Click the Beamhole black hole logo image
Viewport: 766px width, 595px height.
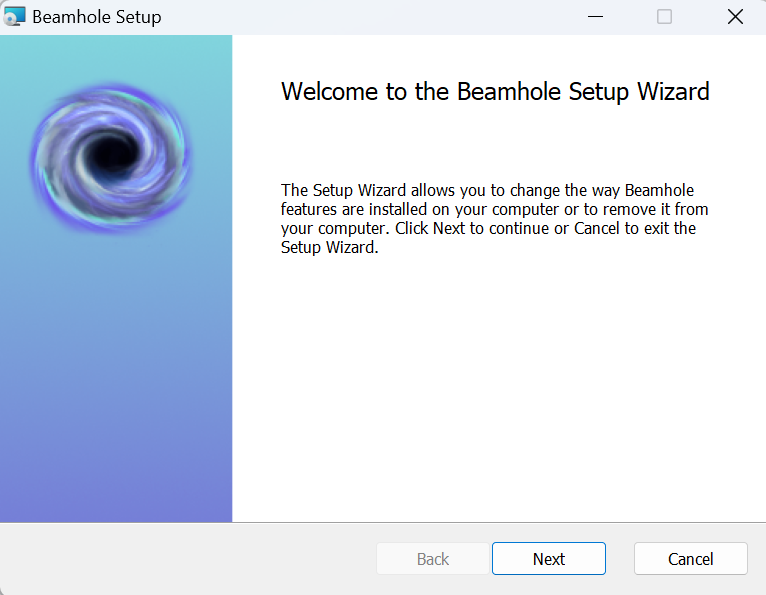coord(111,157)
